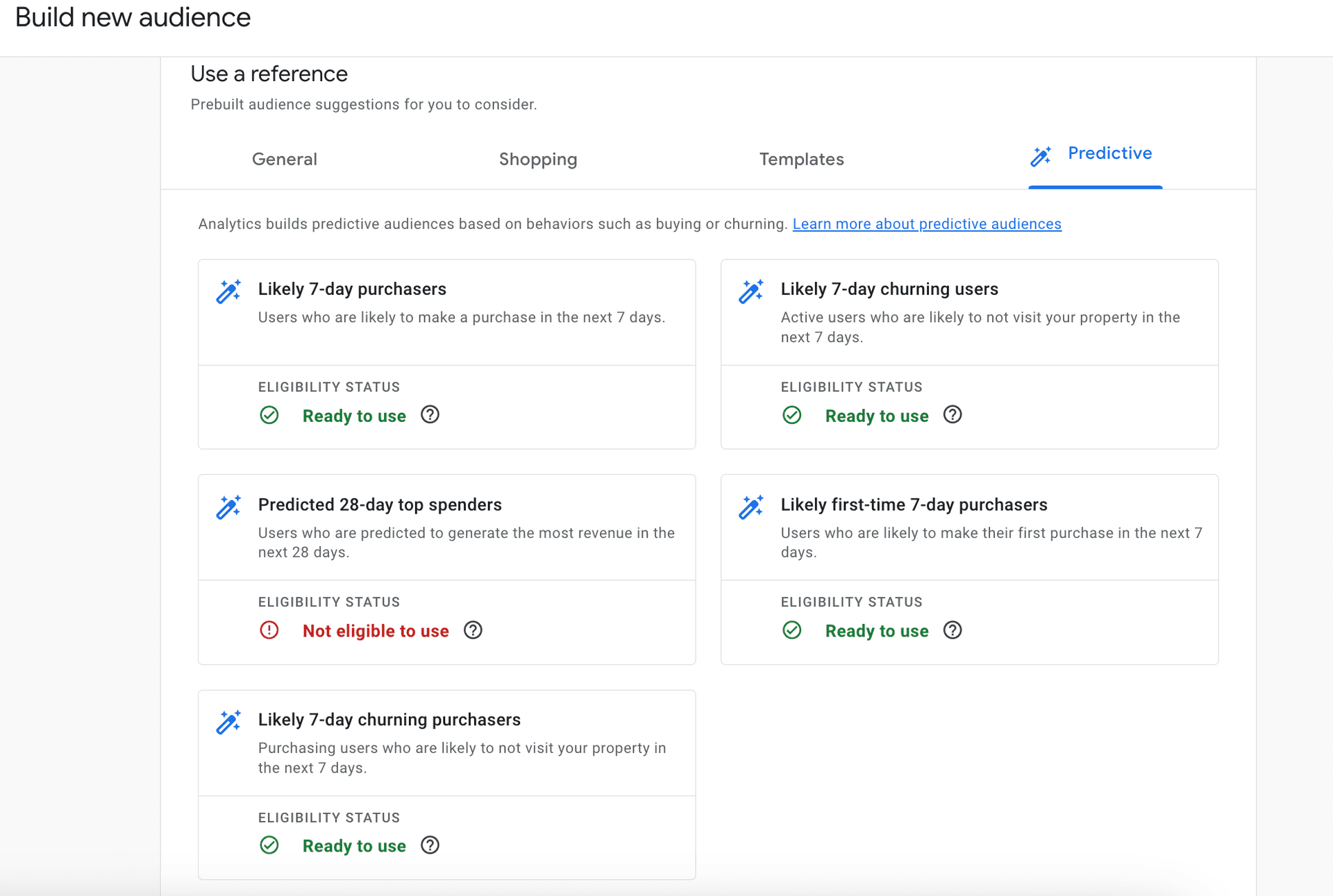Image resolution: width=1333 pixels, height=896 pixels.
Task: Click help icon beside Likely 7-day purchasers status
Action: 430,415
